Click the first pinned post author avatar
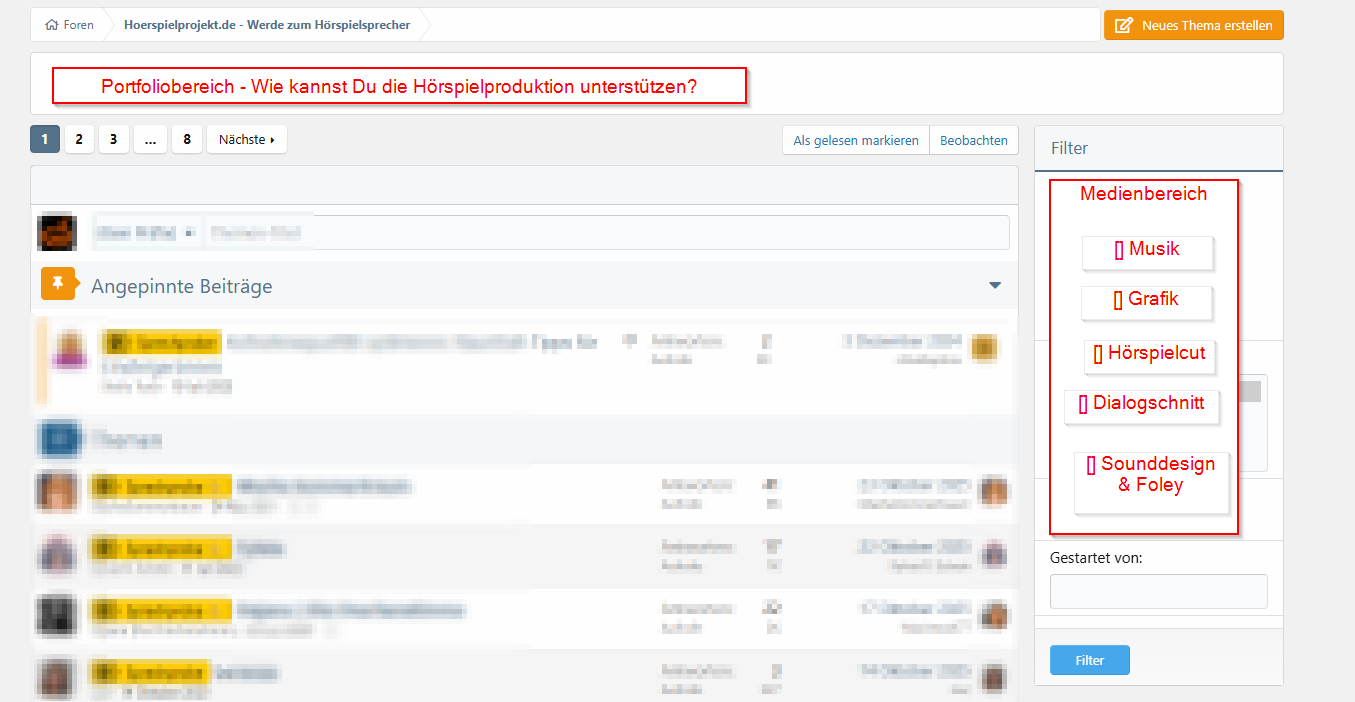This screenshot has height=702, width=1355. [x=69, y=350]
